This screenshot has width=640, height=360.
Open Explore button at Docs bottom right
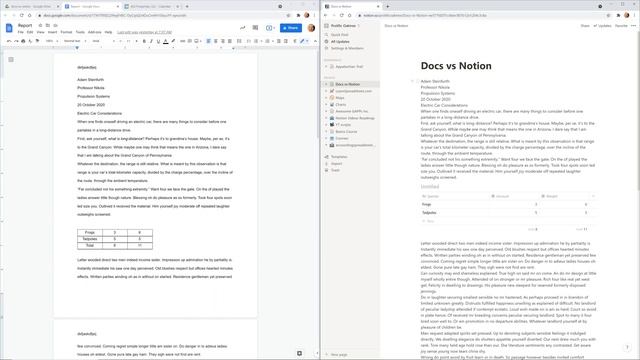click(x=300, y=353)
